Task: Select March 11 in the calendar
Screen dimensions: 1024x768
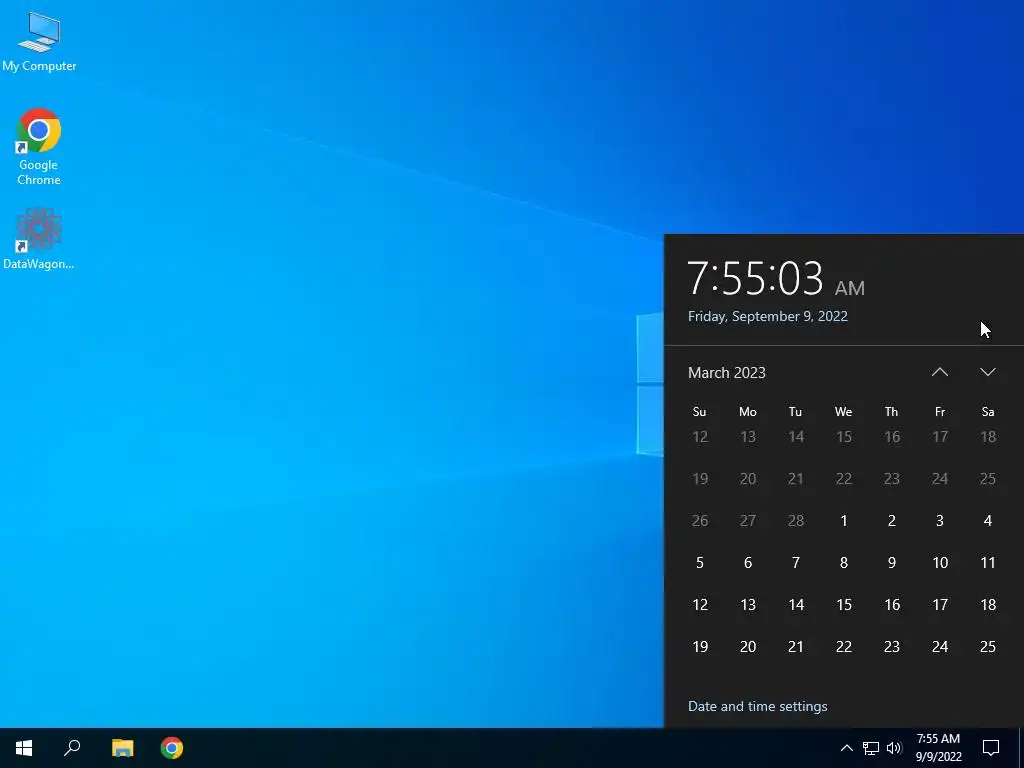Action: pos(987,563)
